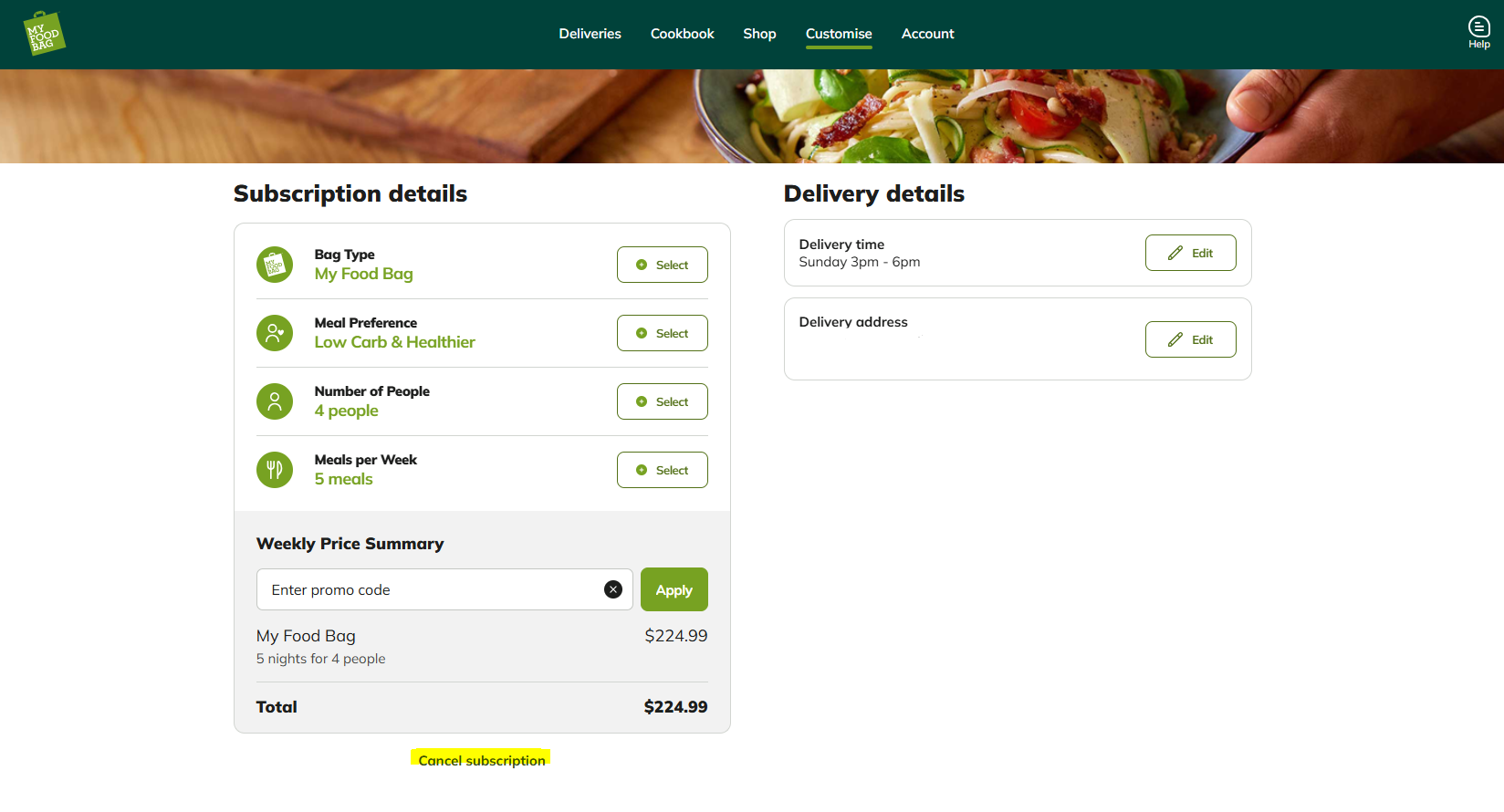Click the Meals per Week cutlery icon

click(x=275, y=470)
